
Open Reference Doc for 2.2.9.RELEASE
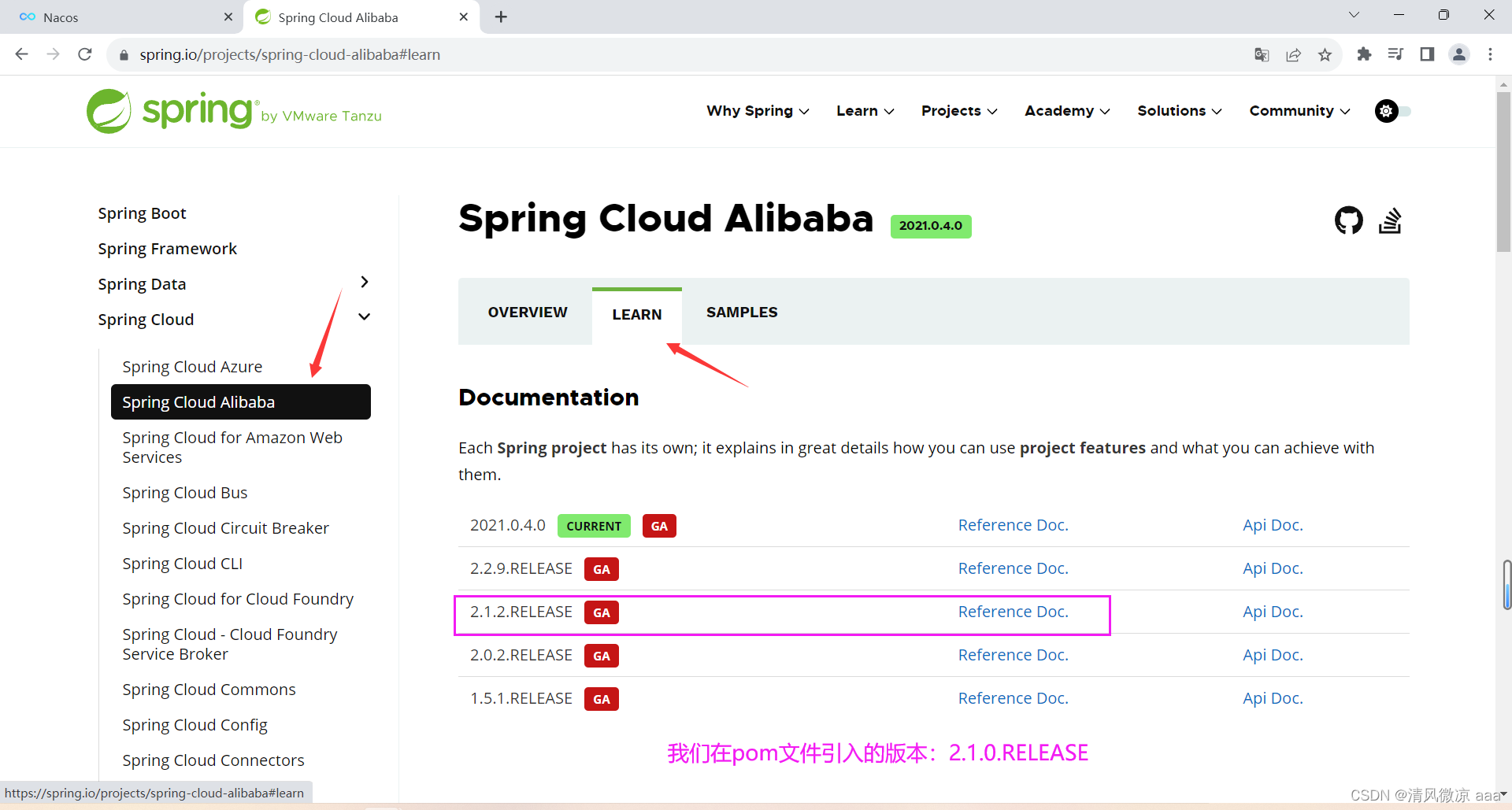1013,568
